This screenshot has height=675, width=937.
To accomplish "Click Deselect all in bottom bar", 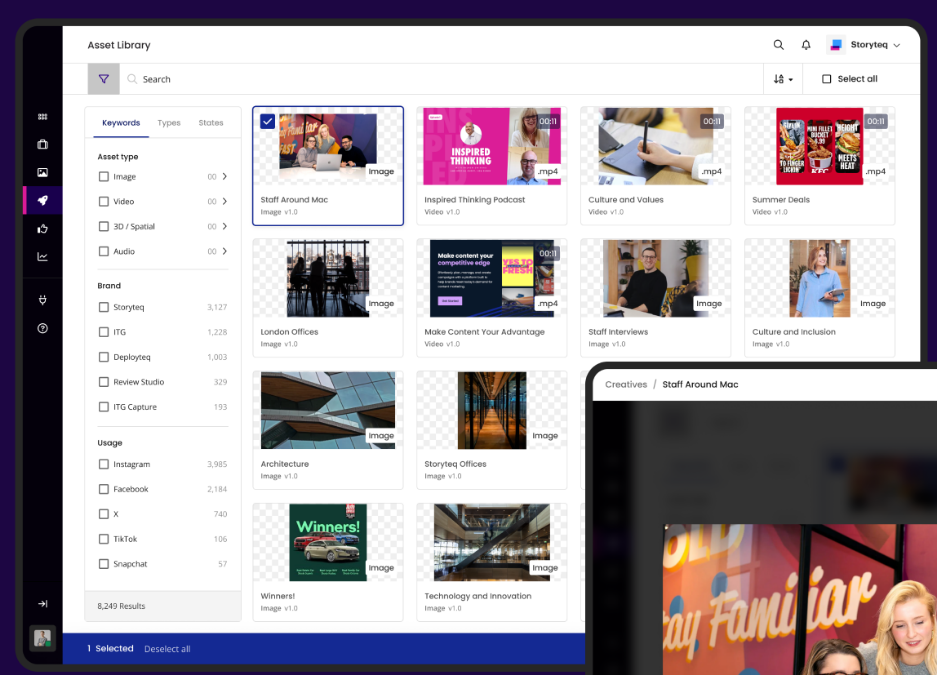I will pyautogui.click(x=167, y=649).
